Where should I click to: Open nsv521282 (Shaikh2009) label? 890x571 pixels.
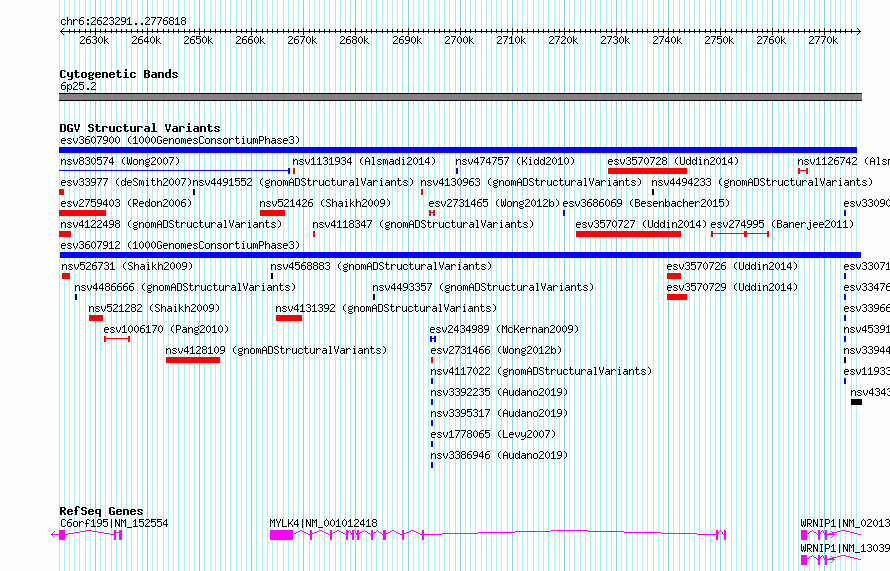(154, 308)
